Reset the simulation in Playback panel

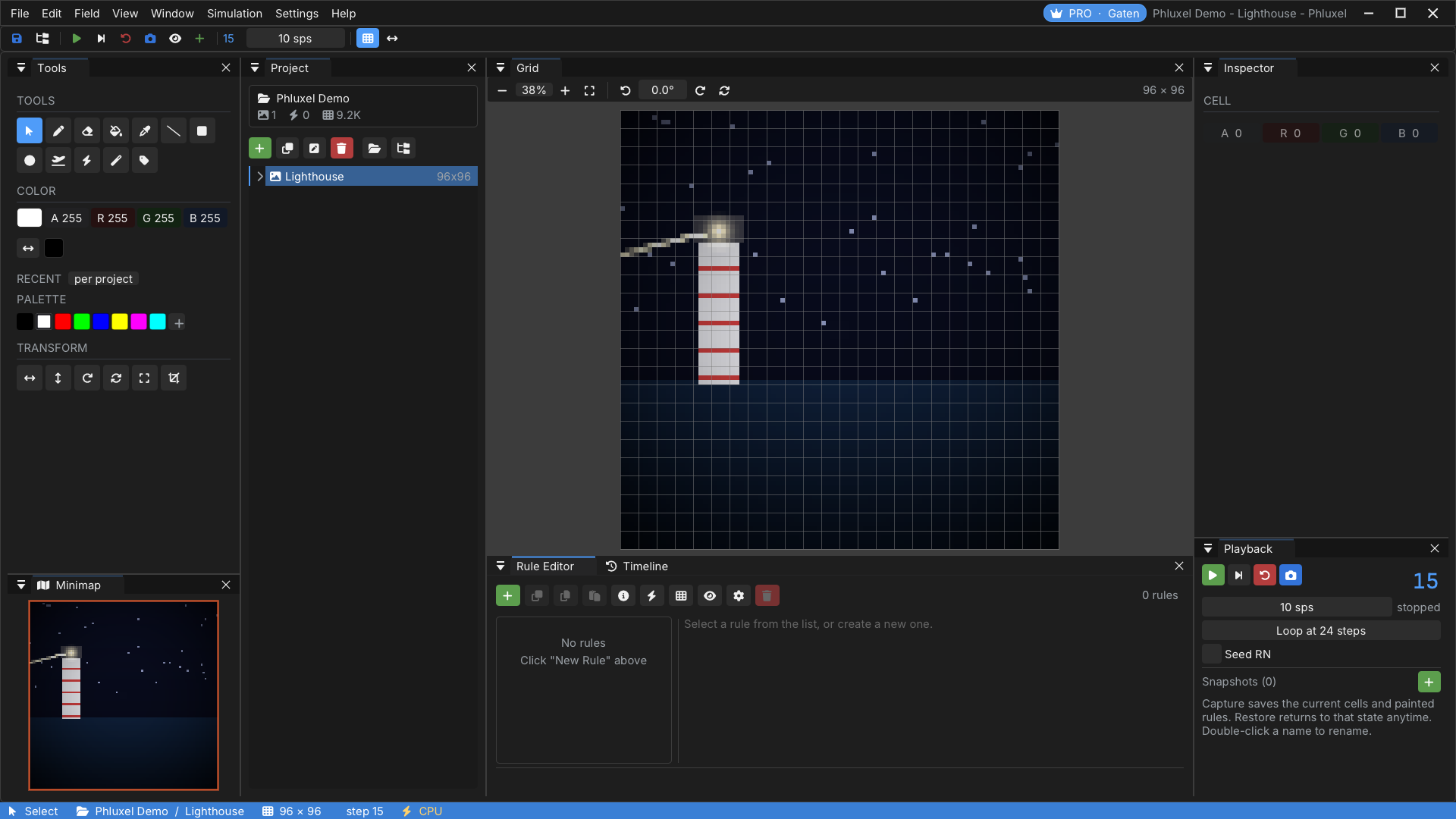(x=1265, y=576)
